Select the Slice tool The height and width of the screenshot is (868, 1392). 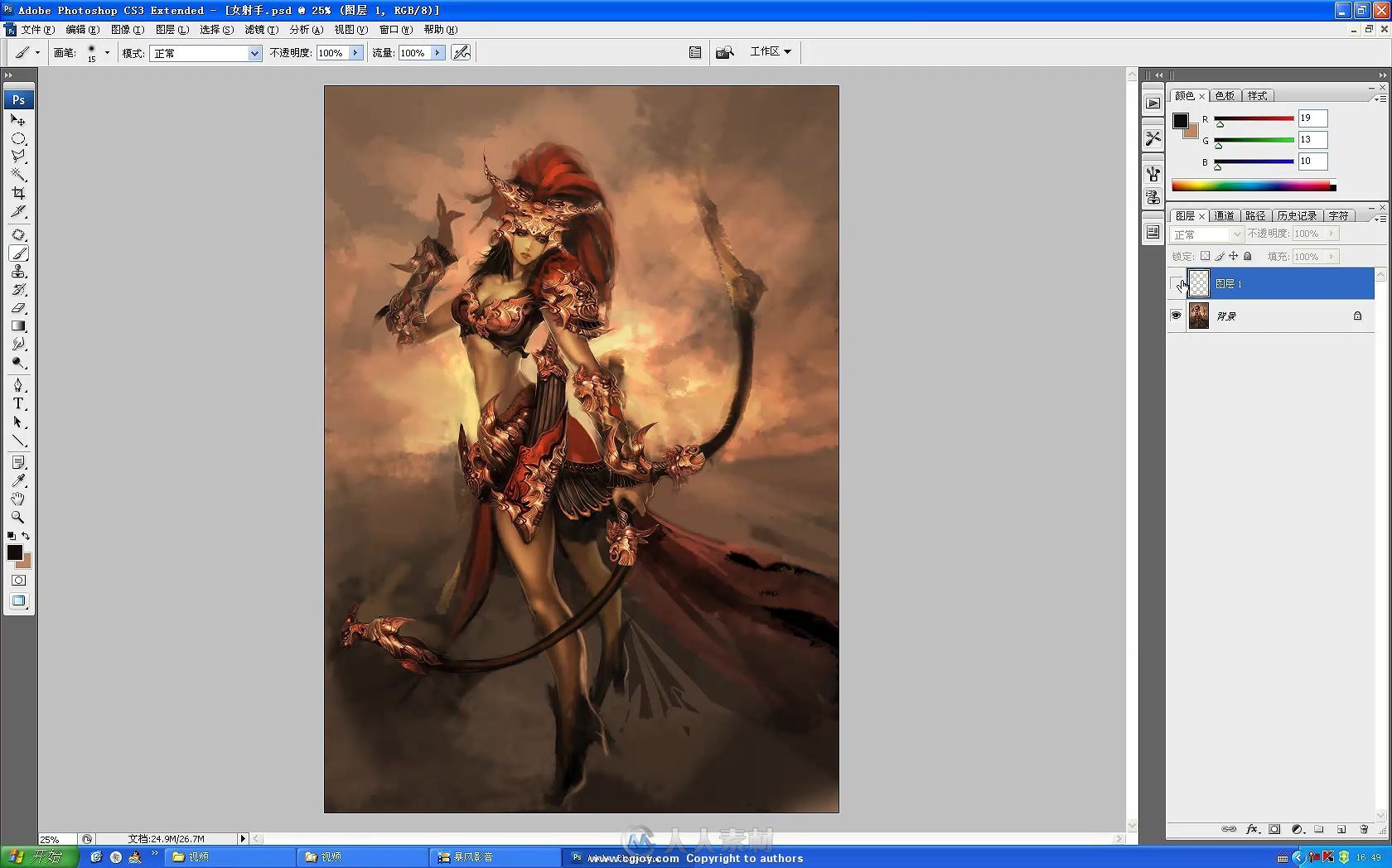tap(17, 210)
